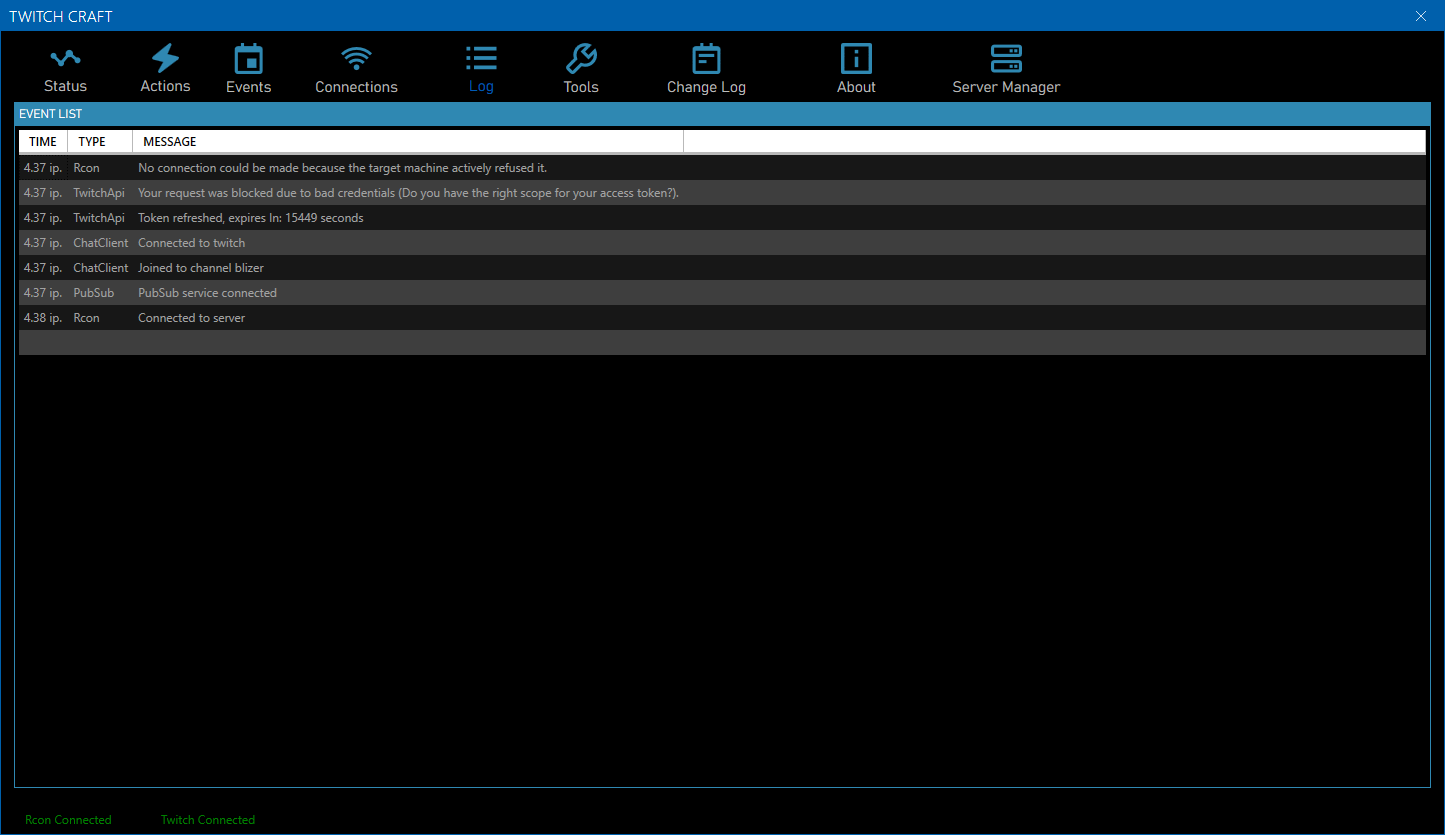Select the bad credentials TwitchApi log entry
The width and height of the screenshot is (1445, 835).
pyautogui.click(x=408, y=193)
